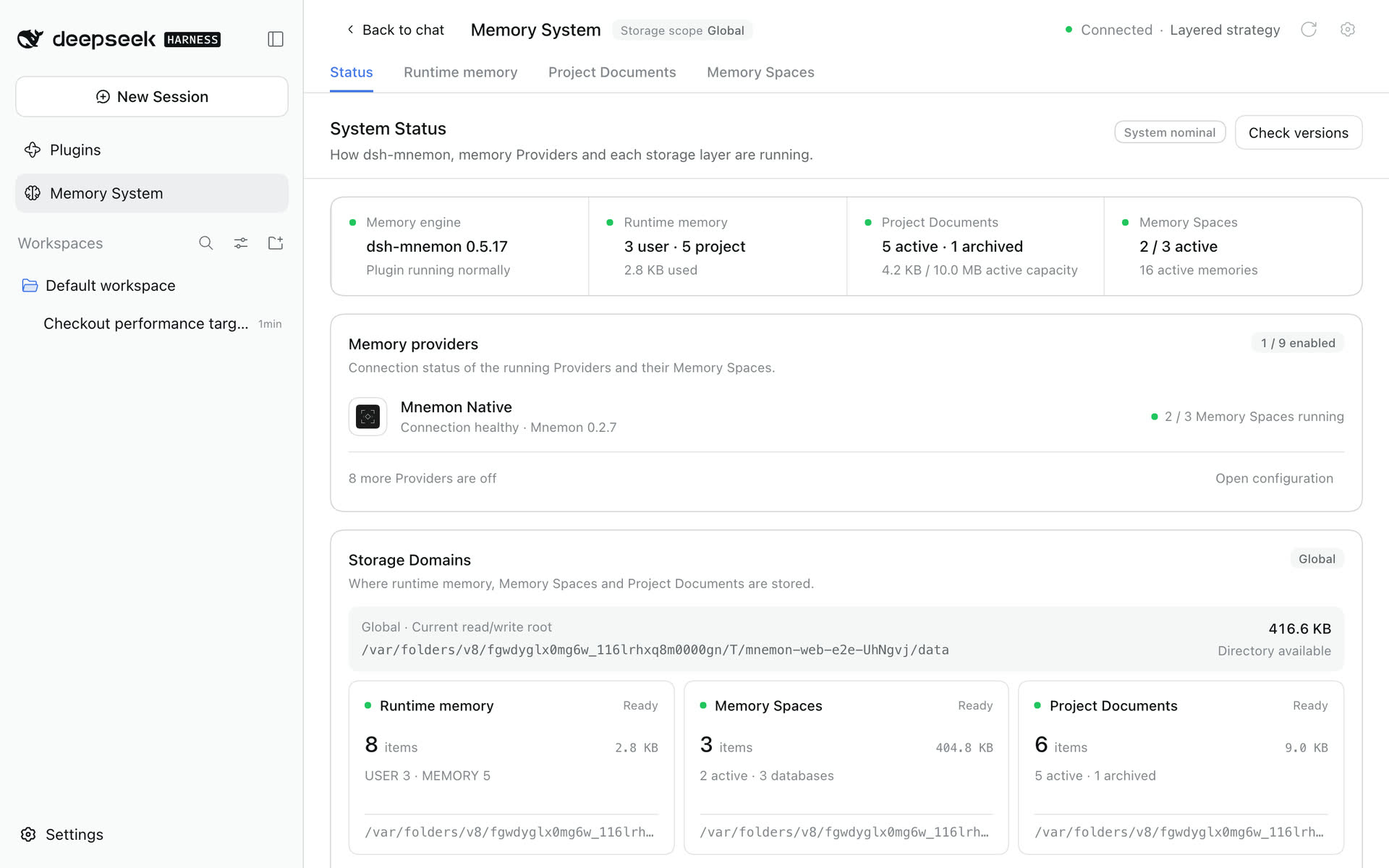Click '2 active · 3 databases' text

click(x=767, y=775)
